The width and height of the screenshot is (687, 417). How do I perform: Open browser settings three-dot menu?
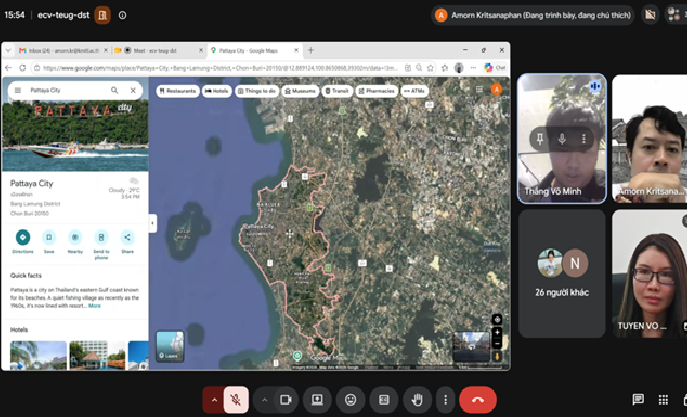pyautogui.click(x=473, y=68)
